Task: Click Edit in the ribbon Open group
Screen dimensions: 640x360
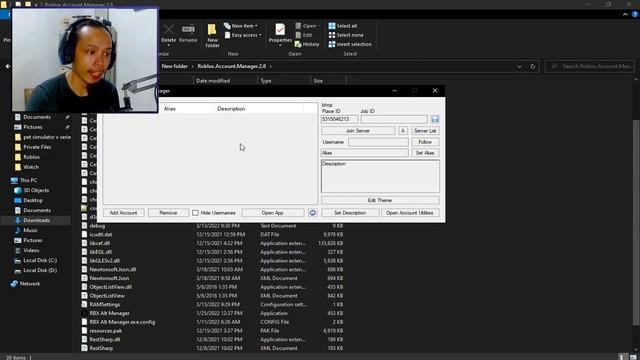Action: (x=304, y=35)
